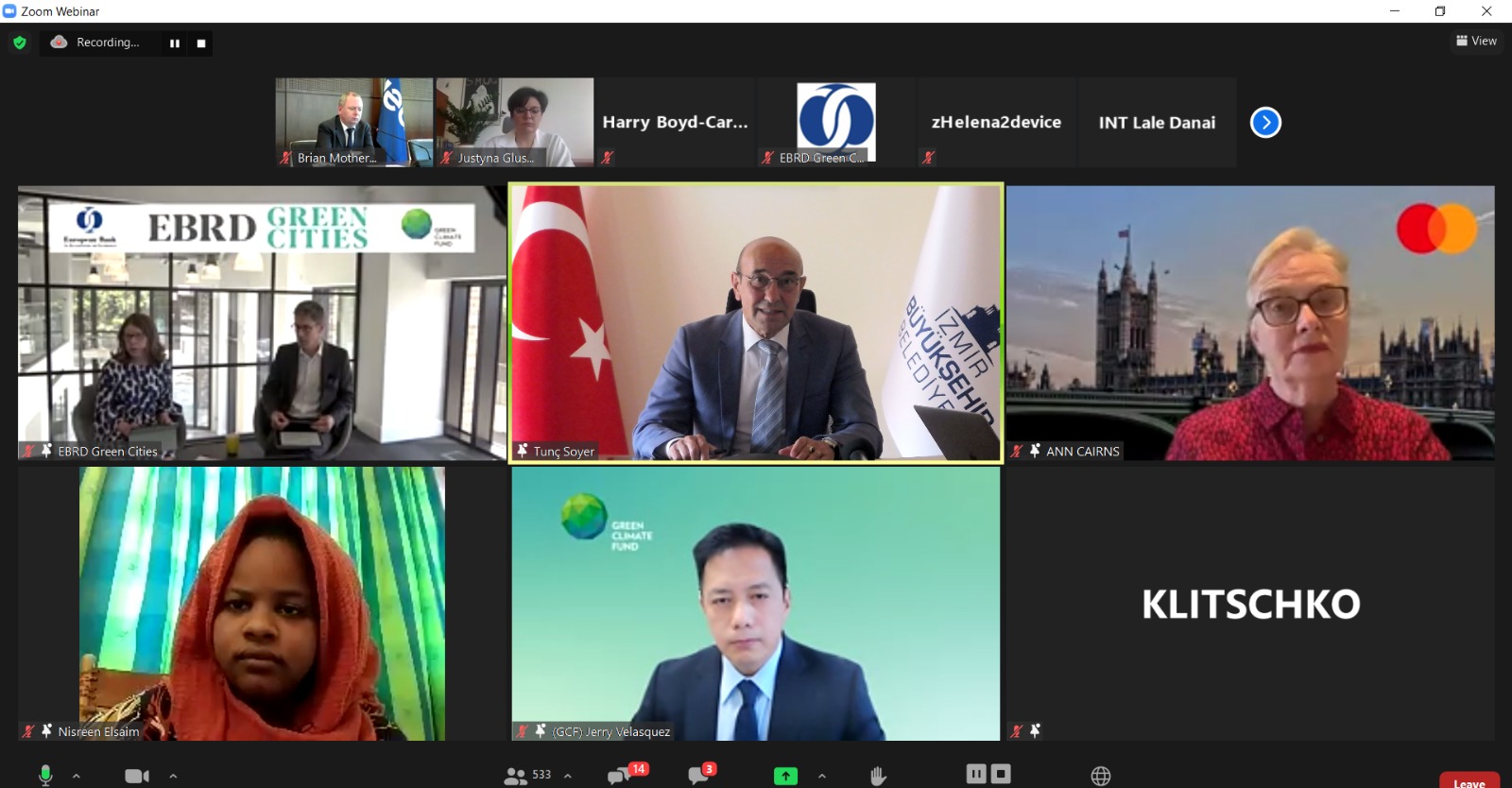Open the Participants panel showing 533
1512x788 pixels.
(x=527, y=776)
